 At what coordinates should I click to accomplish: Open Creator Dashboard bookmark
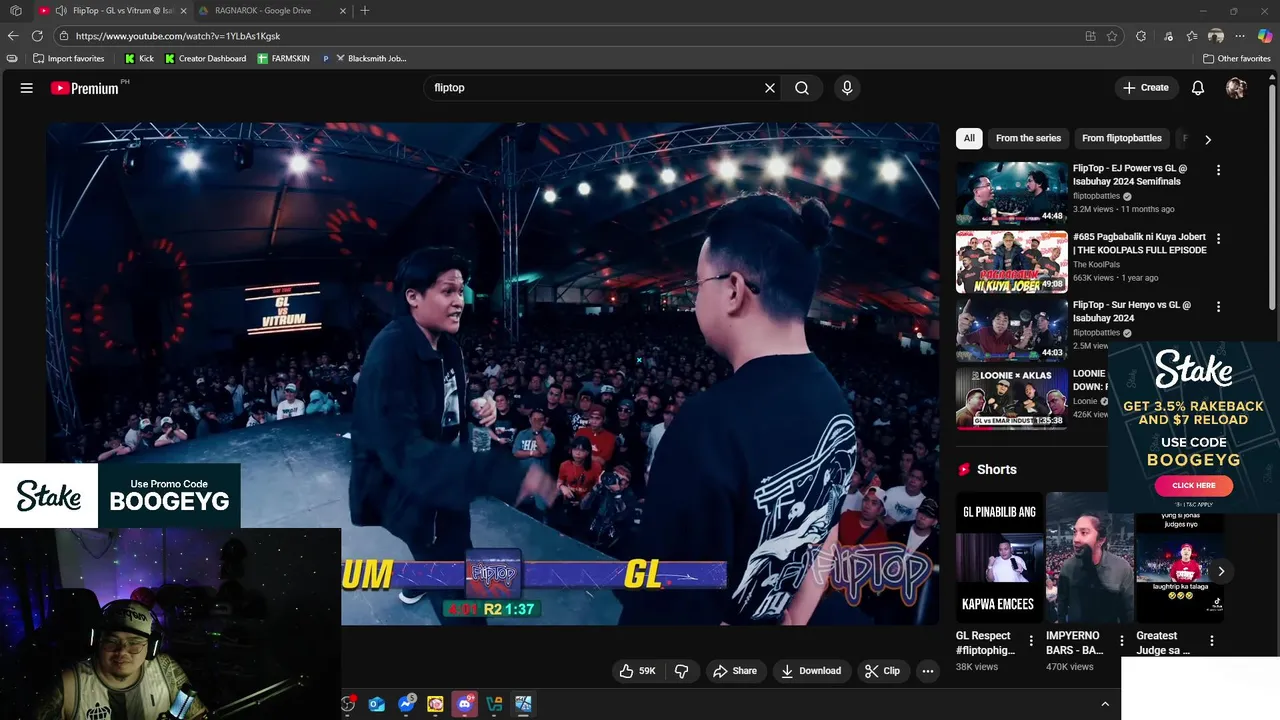tap(205, 59)
